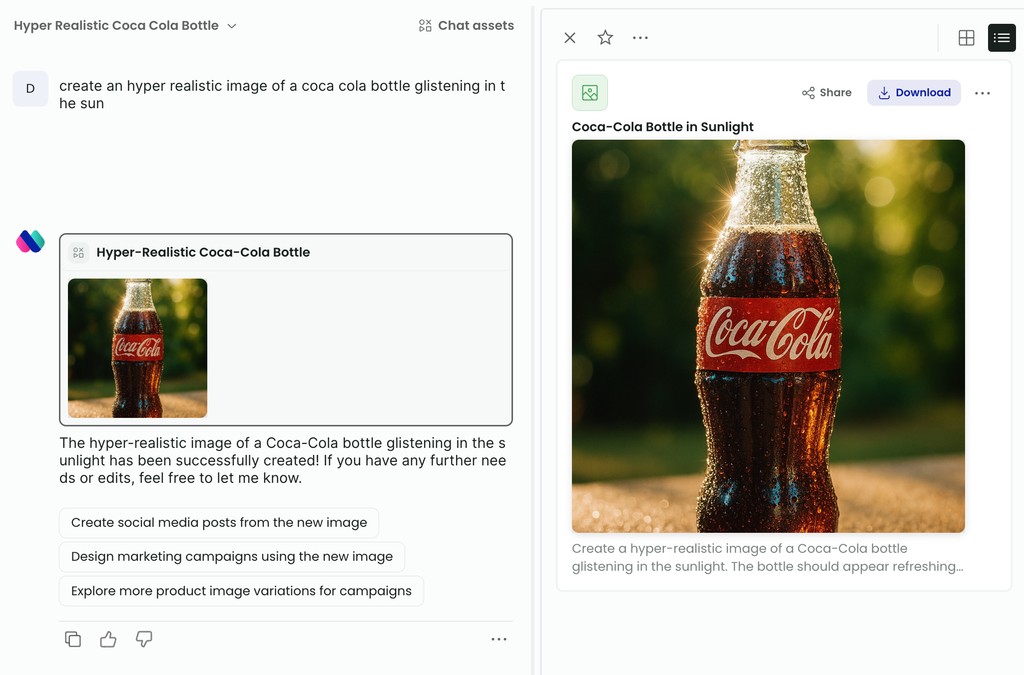Copy the assistant response
This screenshot has height=675, width=1024.
pos(73,639)
